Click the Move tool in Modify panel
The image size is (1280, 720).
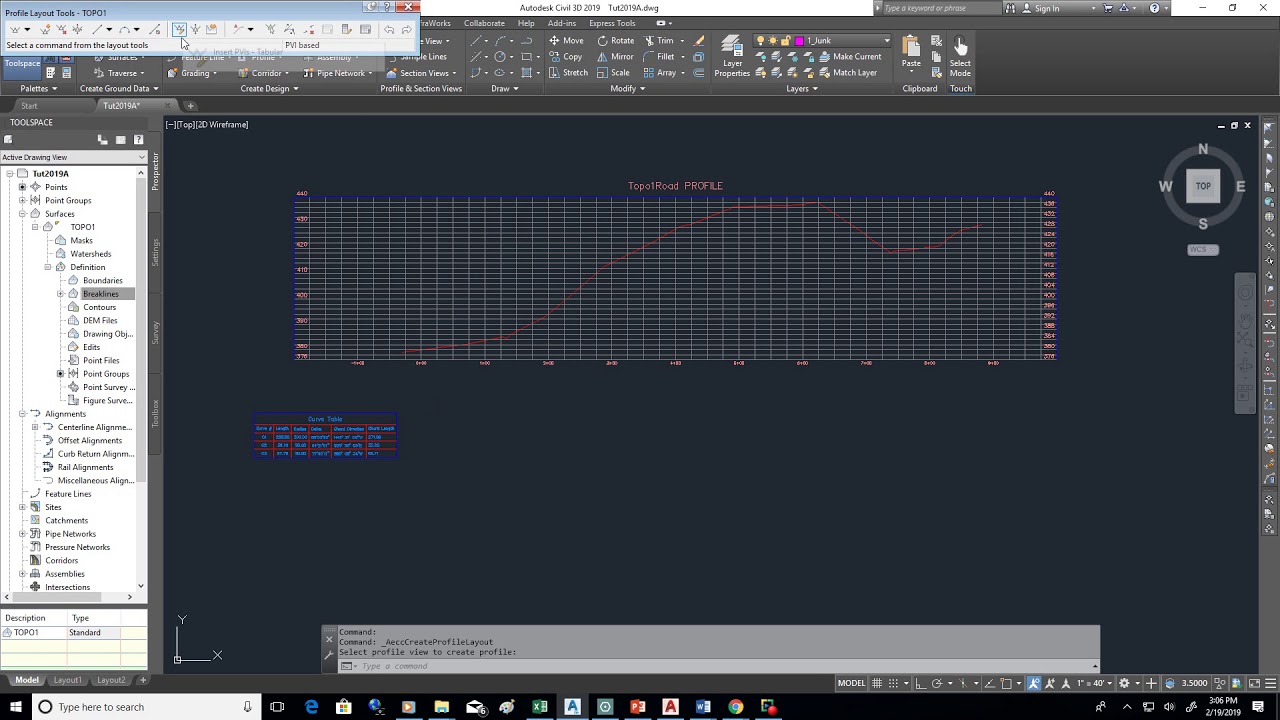click(566, 41)
